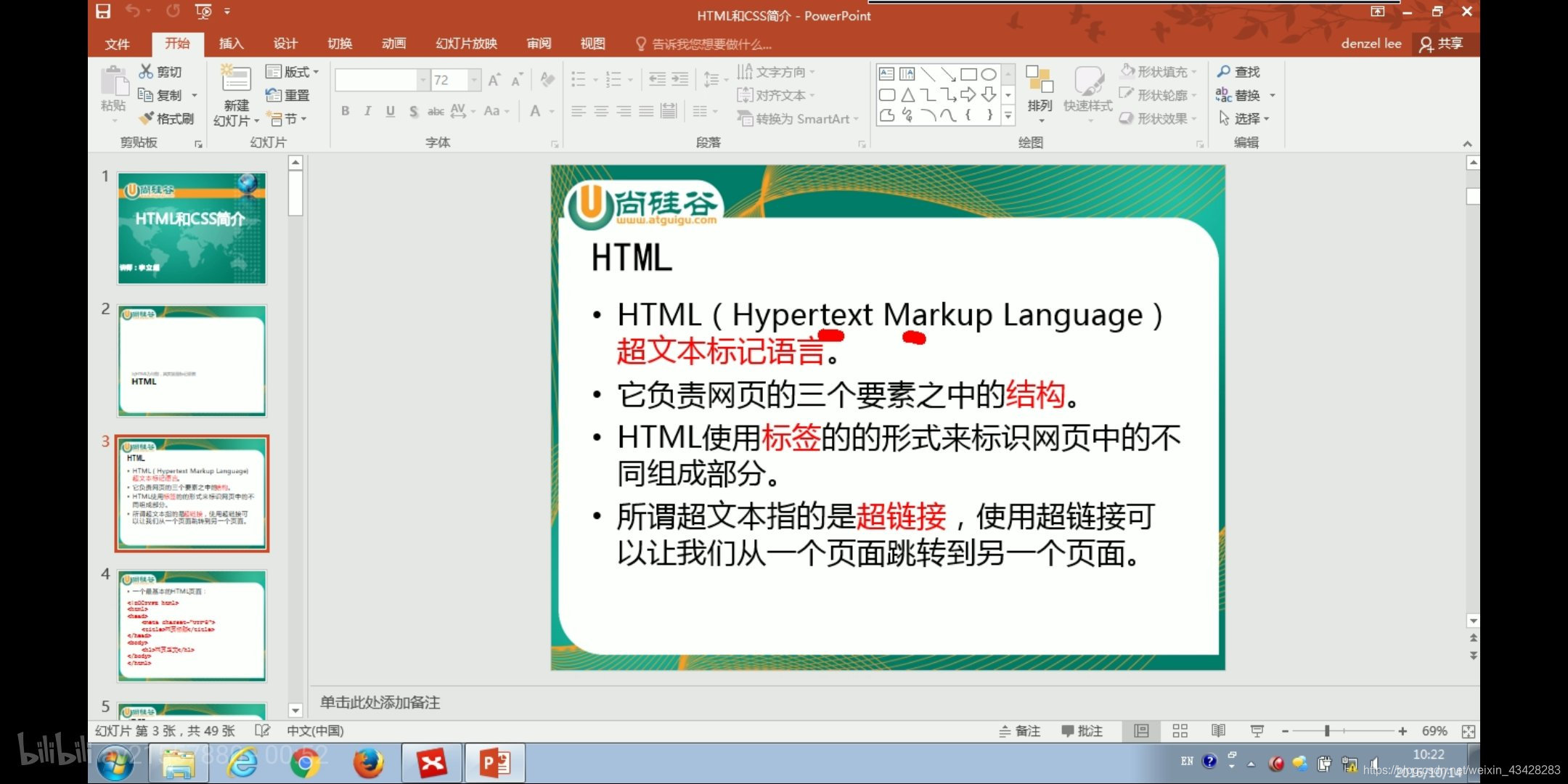Click denzel lee account name
1568x784 pixels.
(1371, 44)
